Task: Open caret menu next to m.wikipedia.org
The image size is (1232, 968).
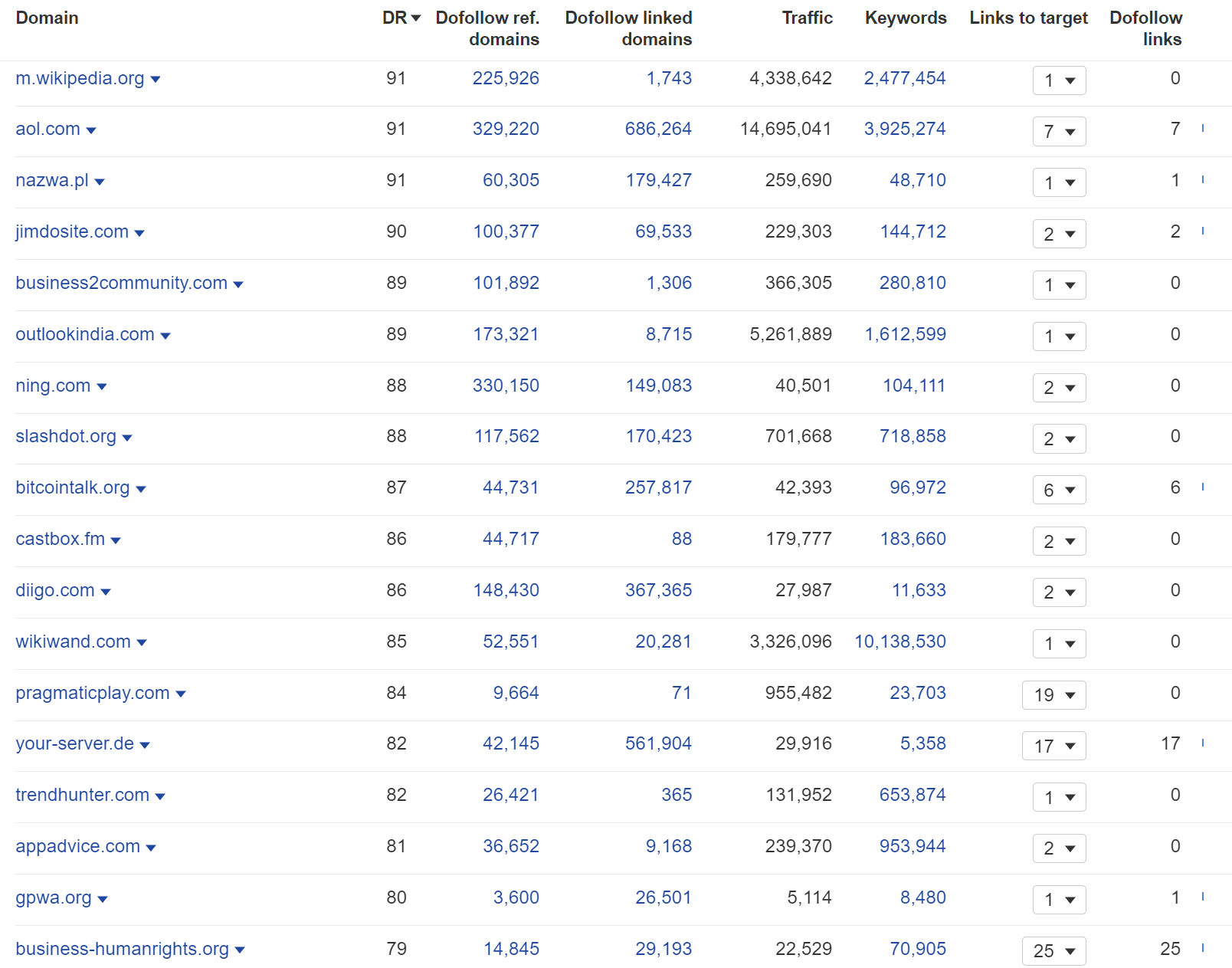Action: pyautogui.click(x=156, y=80)
